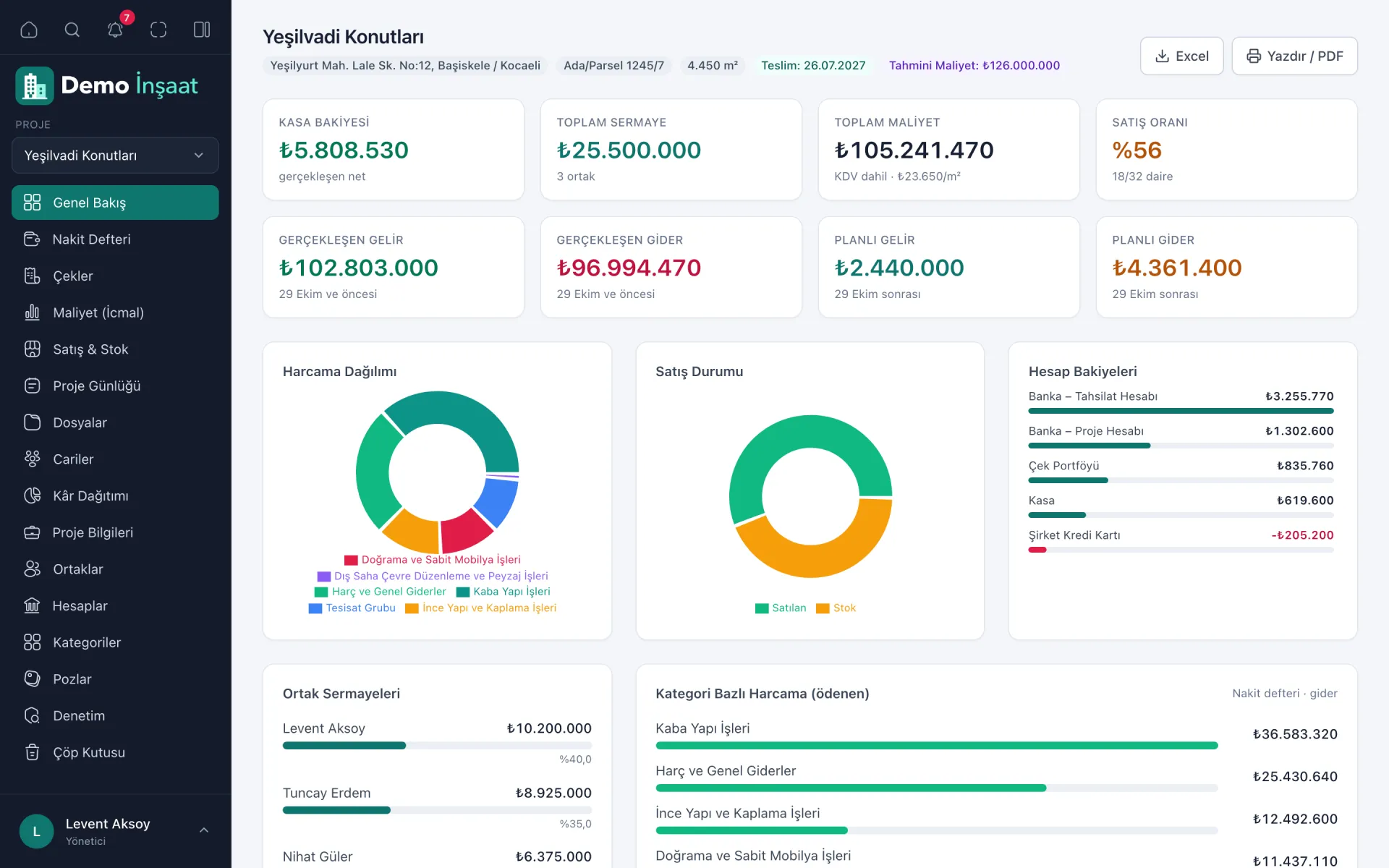The width and height of the screenshot is (1389, 868).
Task: Collapse sidebar with panel icon
Action: (x=202, y=30)
